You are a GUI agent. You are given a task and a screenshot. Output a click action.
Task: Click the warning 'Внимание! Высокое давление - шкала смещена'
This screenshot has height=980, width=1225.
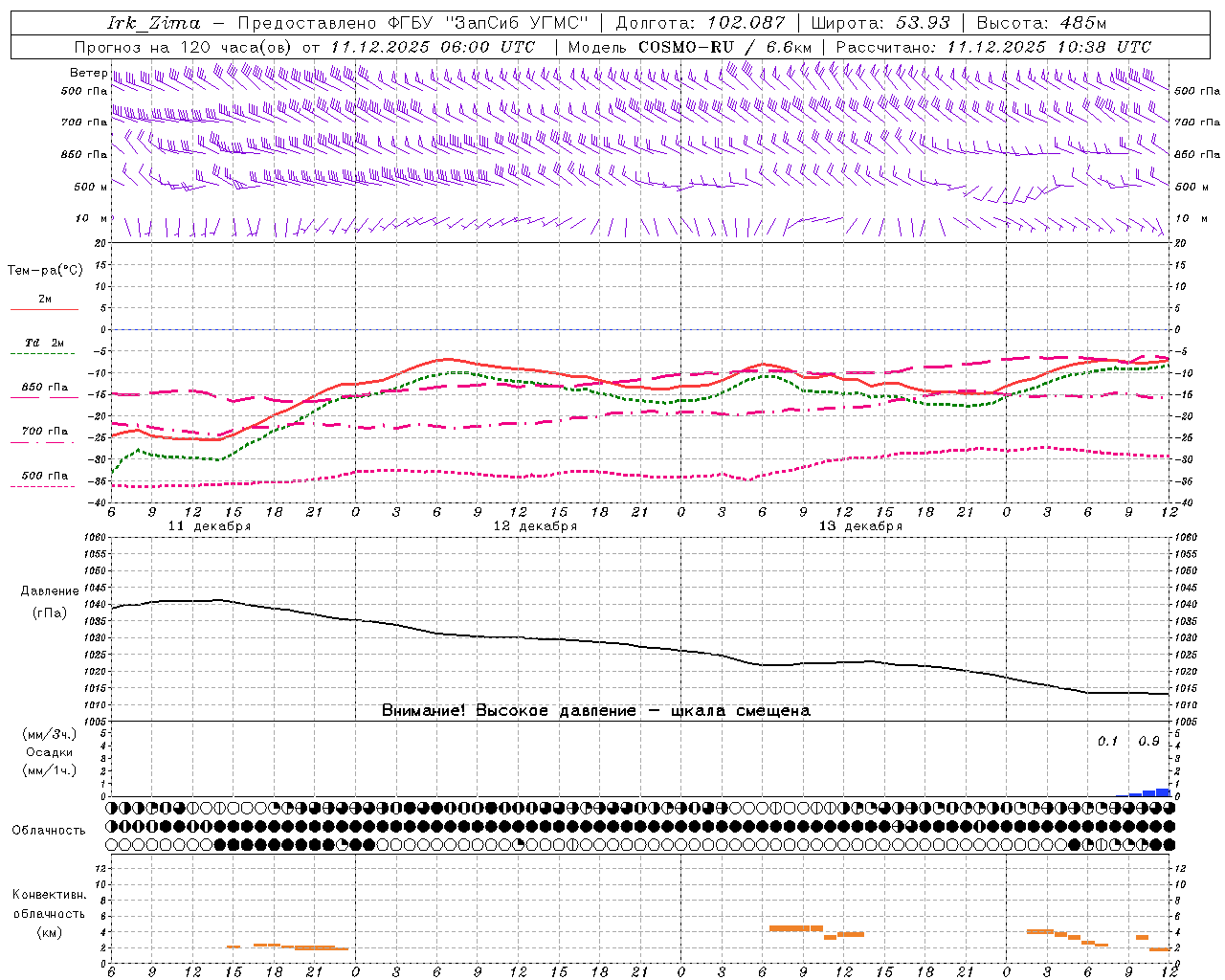(x=596, y=711)
